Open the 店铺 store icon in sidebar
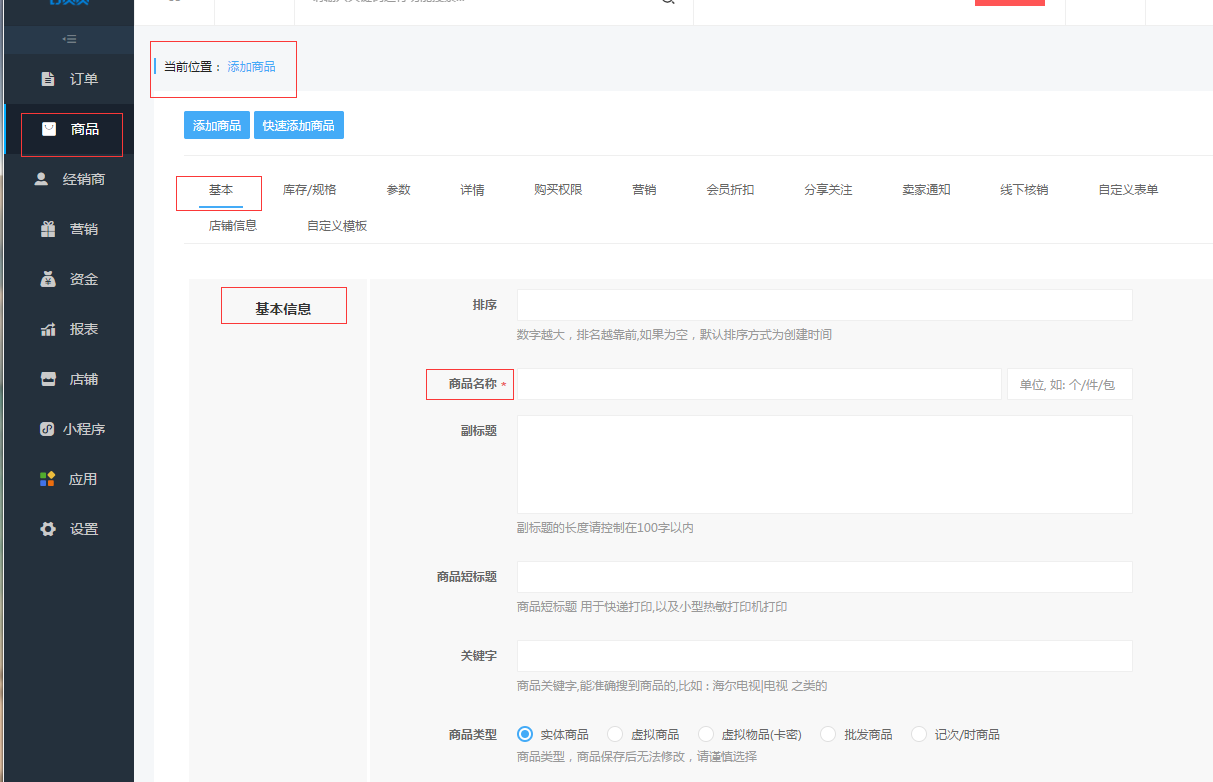Screen dimensions: 1213x782 point(48,379)
